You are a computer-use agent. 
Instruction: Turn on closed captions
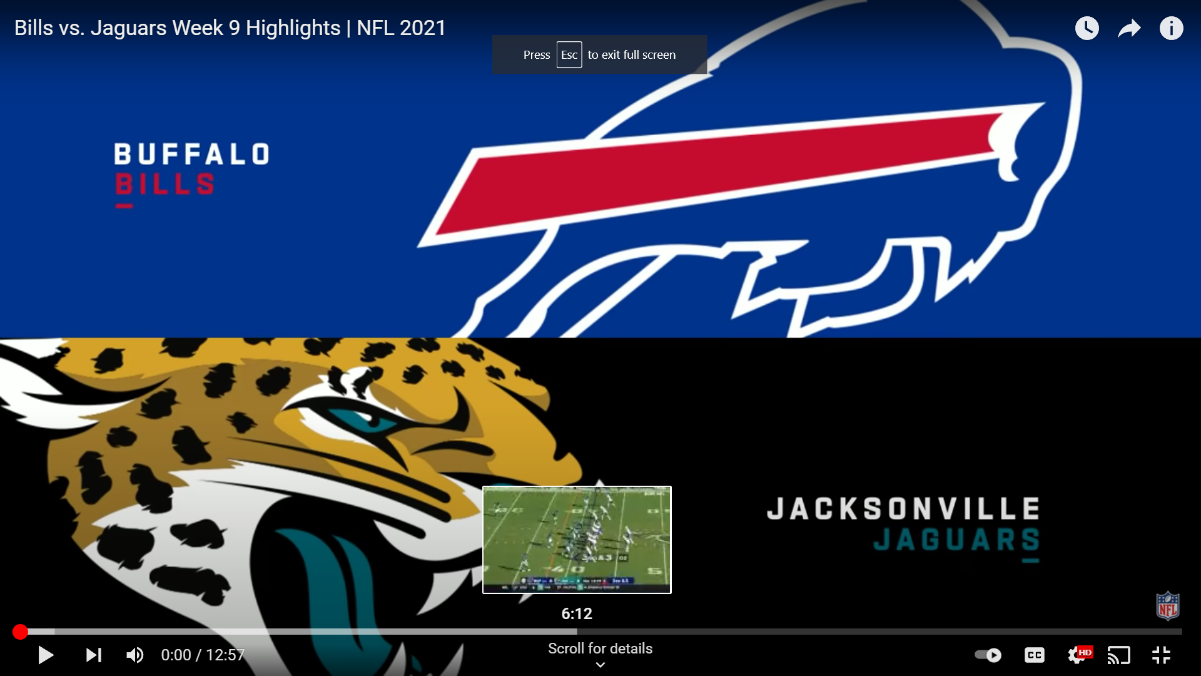coord(1035,655)
